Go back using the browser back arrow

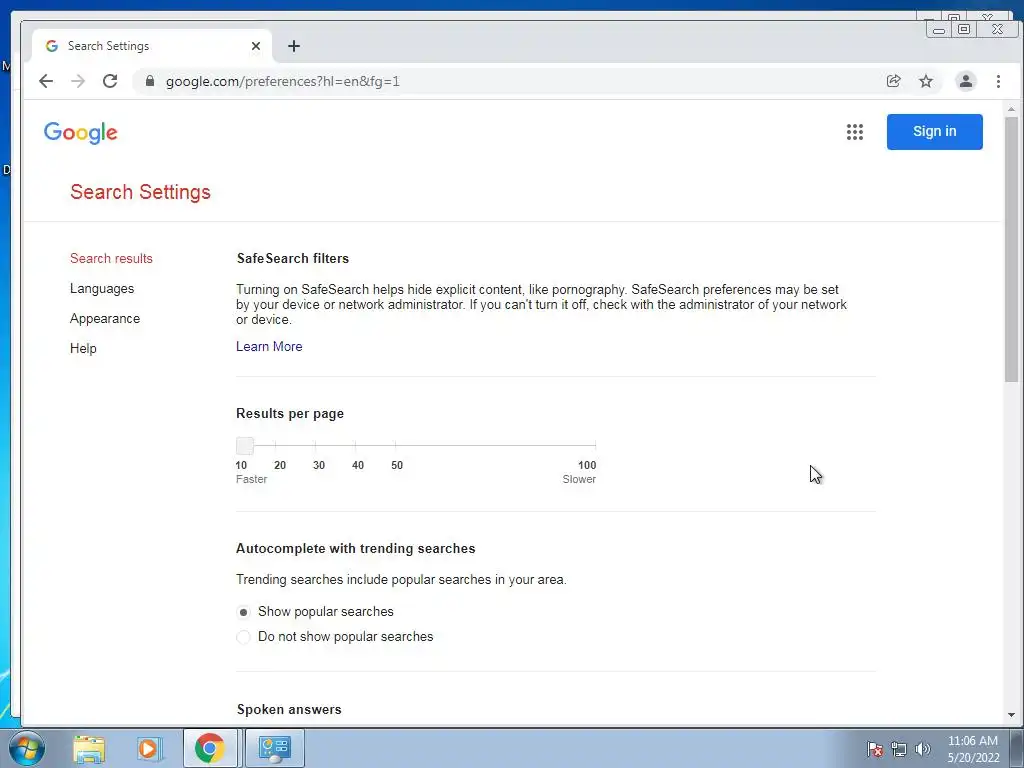click(46, 81)
